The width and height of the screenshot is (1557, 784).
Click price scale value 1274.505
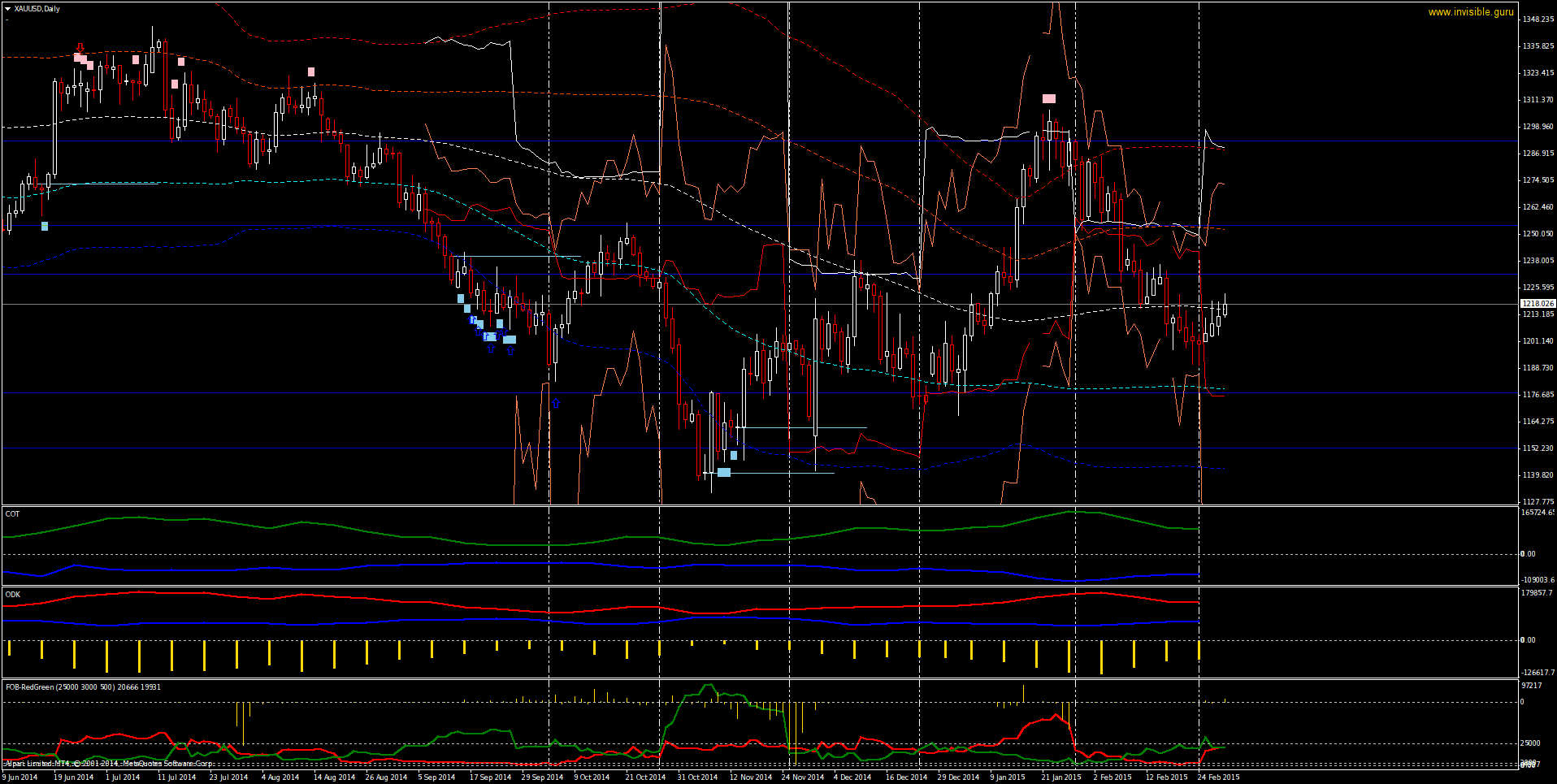(x=1538, y=180)
